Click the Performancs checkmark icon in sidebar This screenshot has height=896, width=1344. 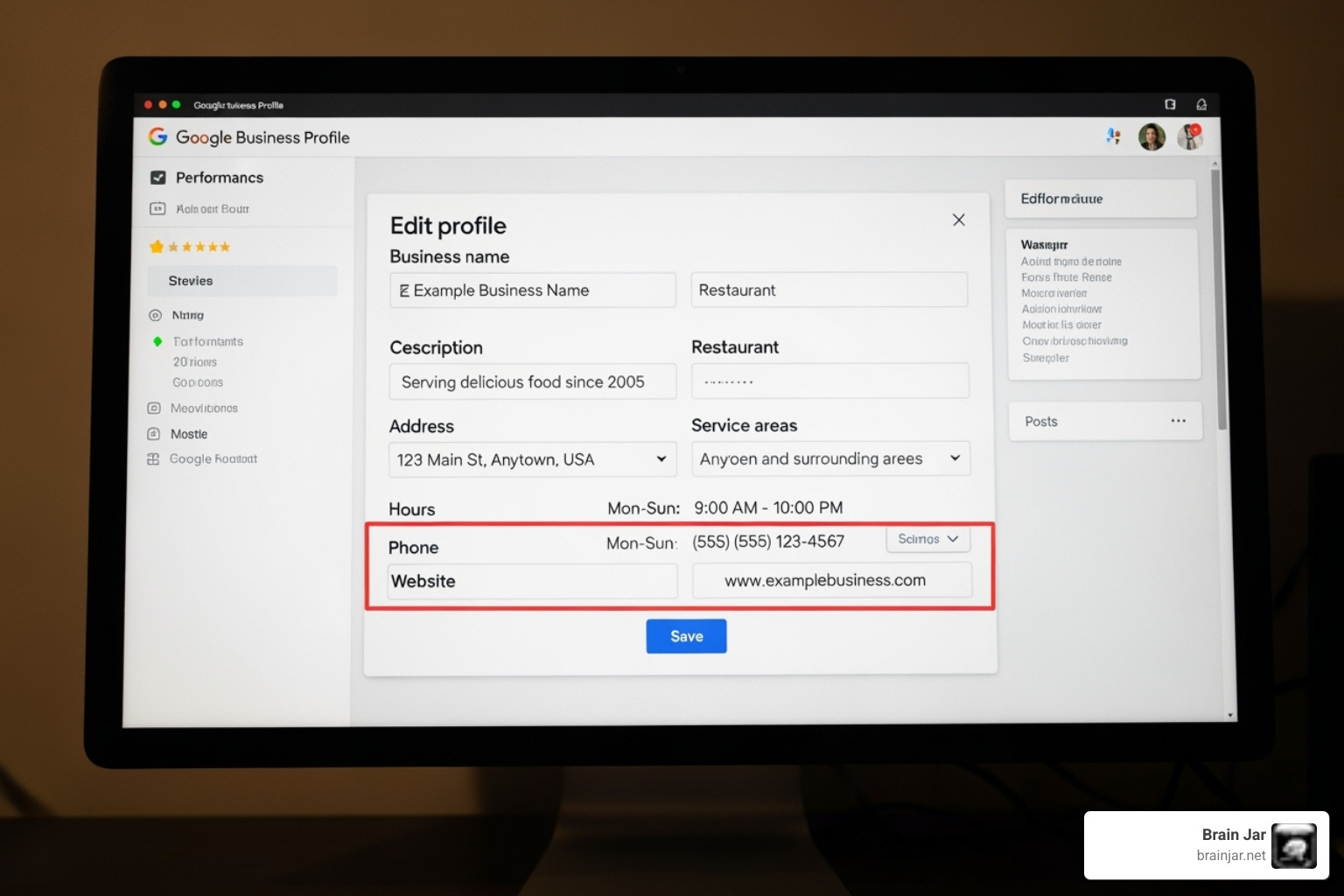tap(158, 178)
